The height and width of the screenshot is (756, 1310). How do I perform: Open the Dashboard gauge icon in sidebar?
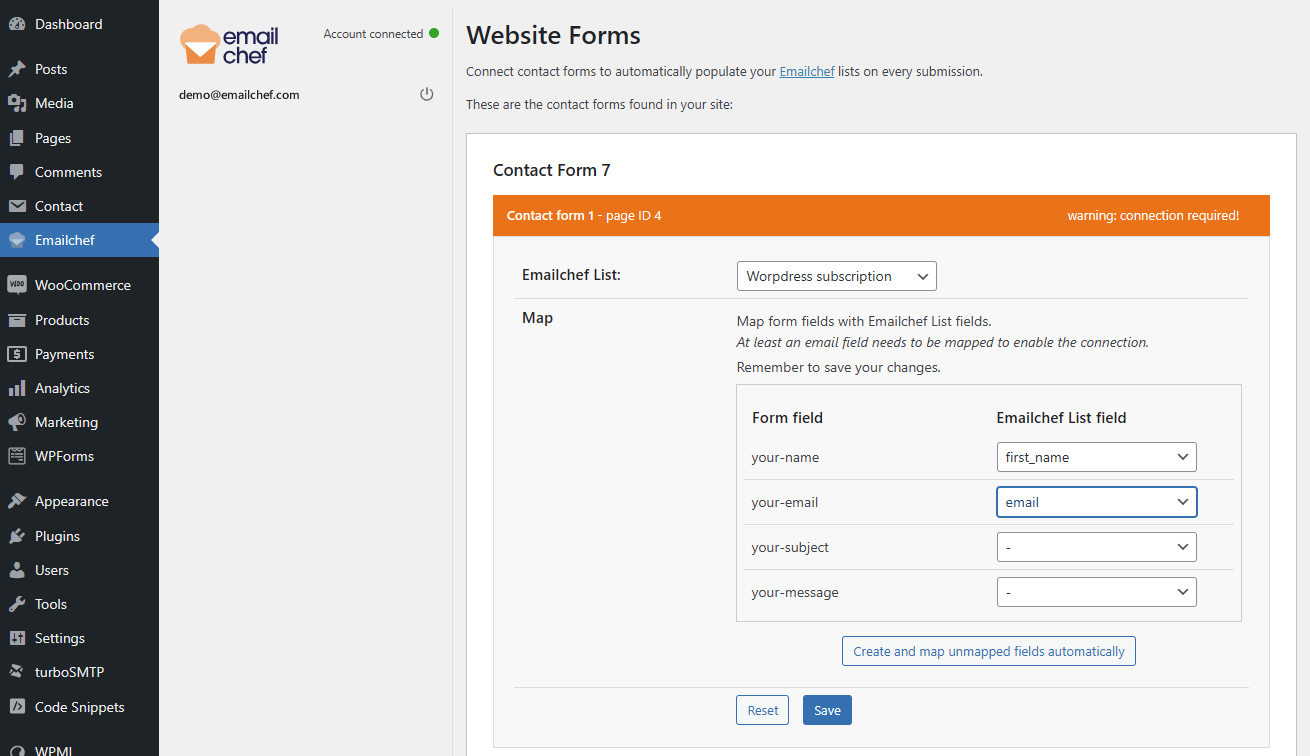pos(17,24)
